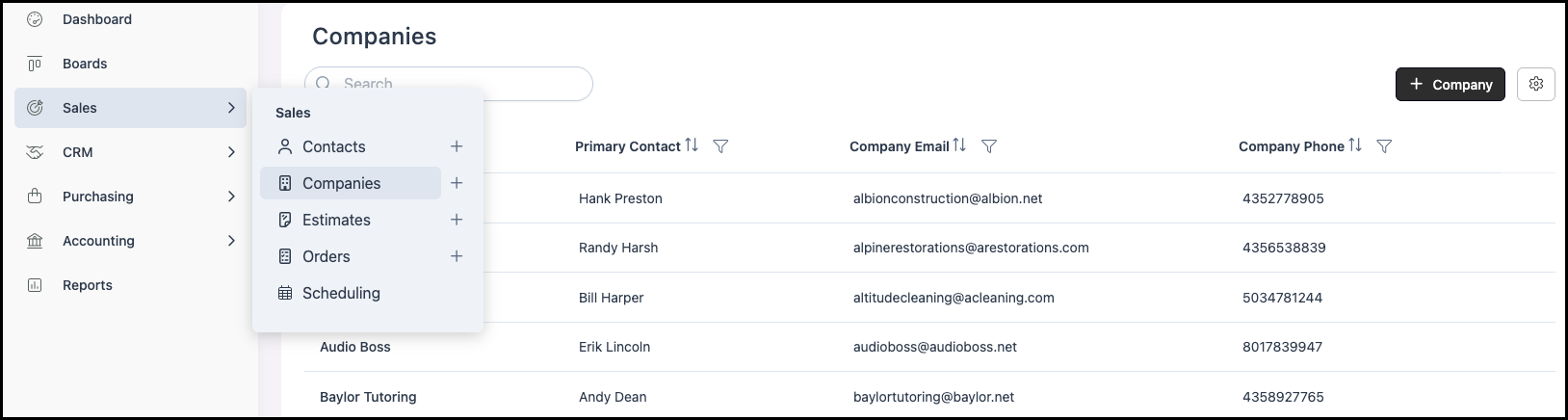Add new estimate via plus icon
This screenshot has height=420, width=1568.
pyautogui.click(x=457, y=220)
